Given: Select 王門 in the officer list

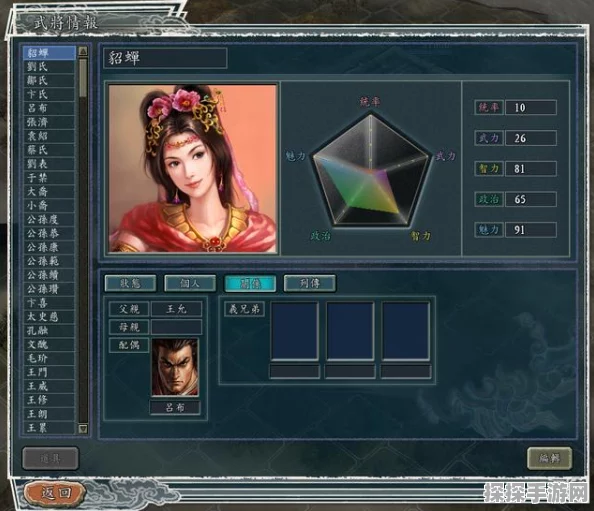Looking at the screenshot, I should pyautogui.click(x=49, y=372).
